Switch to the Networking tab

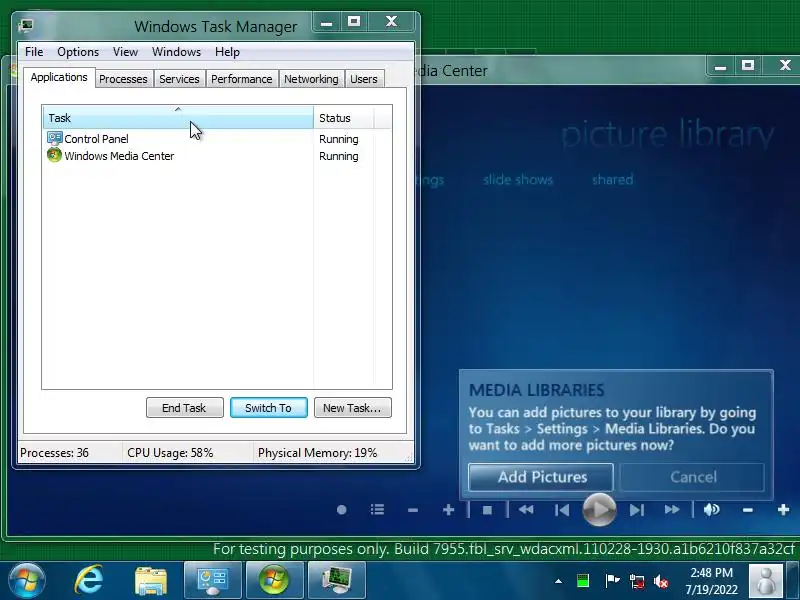click(x=311, y=79)
